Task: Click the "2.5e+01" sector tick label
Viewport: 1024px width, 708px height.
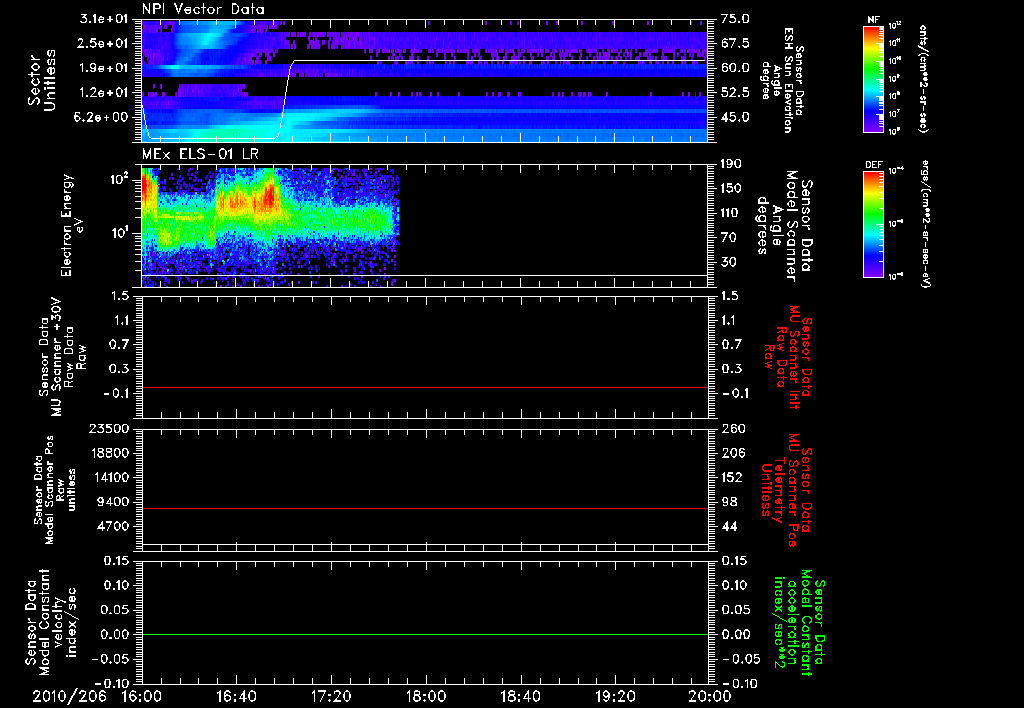Action: [x=104, y=43]
